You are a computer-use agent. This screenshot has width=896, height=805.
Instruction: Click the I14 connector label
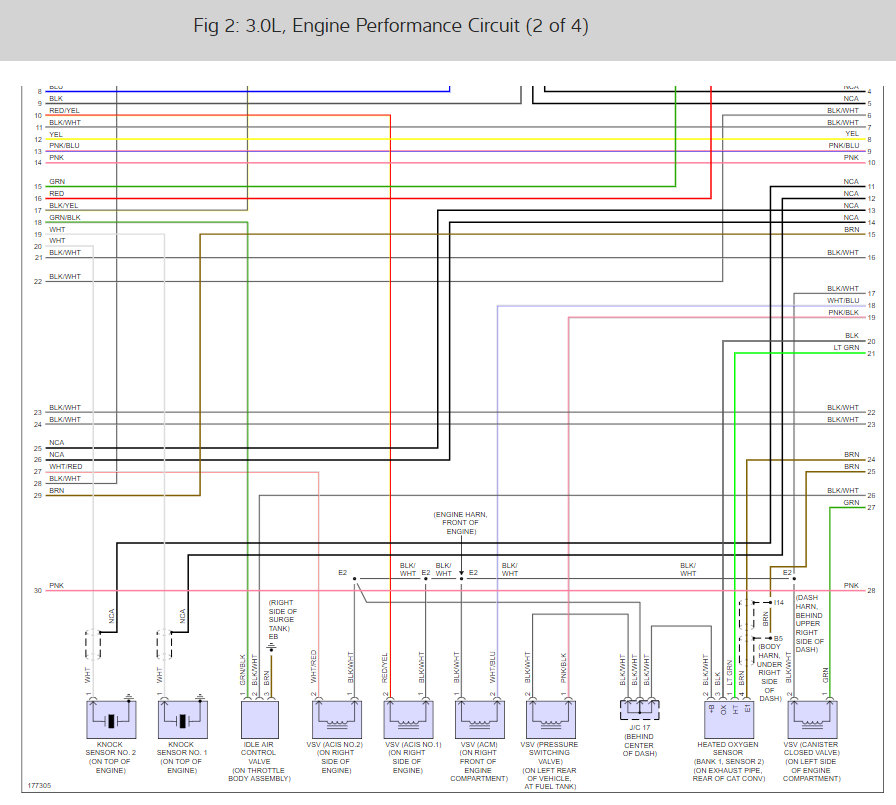(x=779, y=603)
